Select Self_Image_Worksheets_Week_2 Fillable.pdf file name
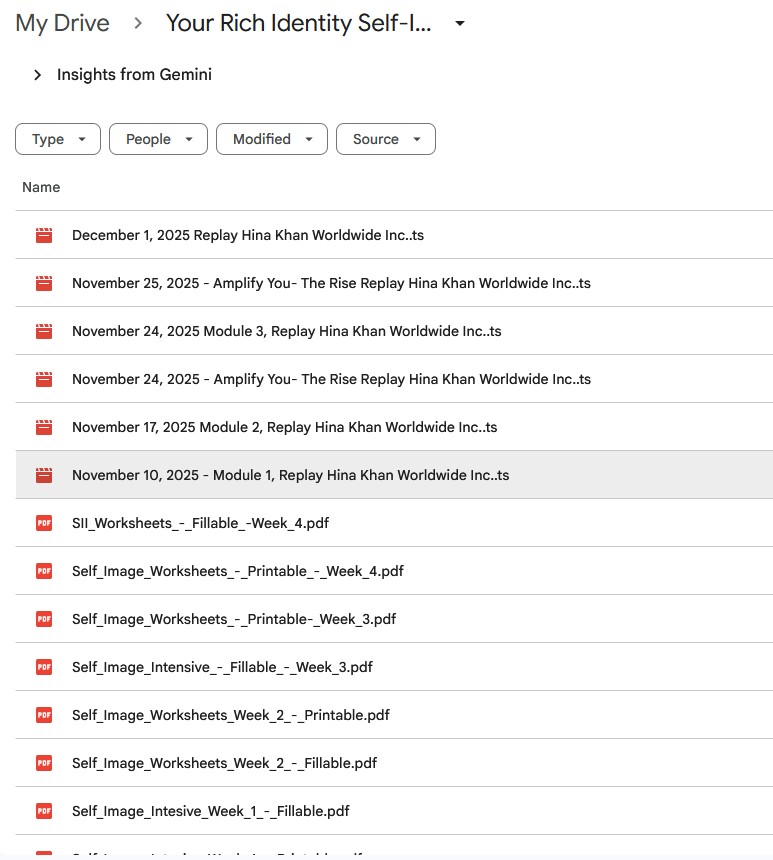 [x=224, y=764]
